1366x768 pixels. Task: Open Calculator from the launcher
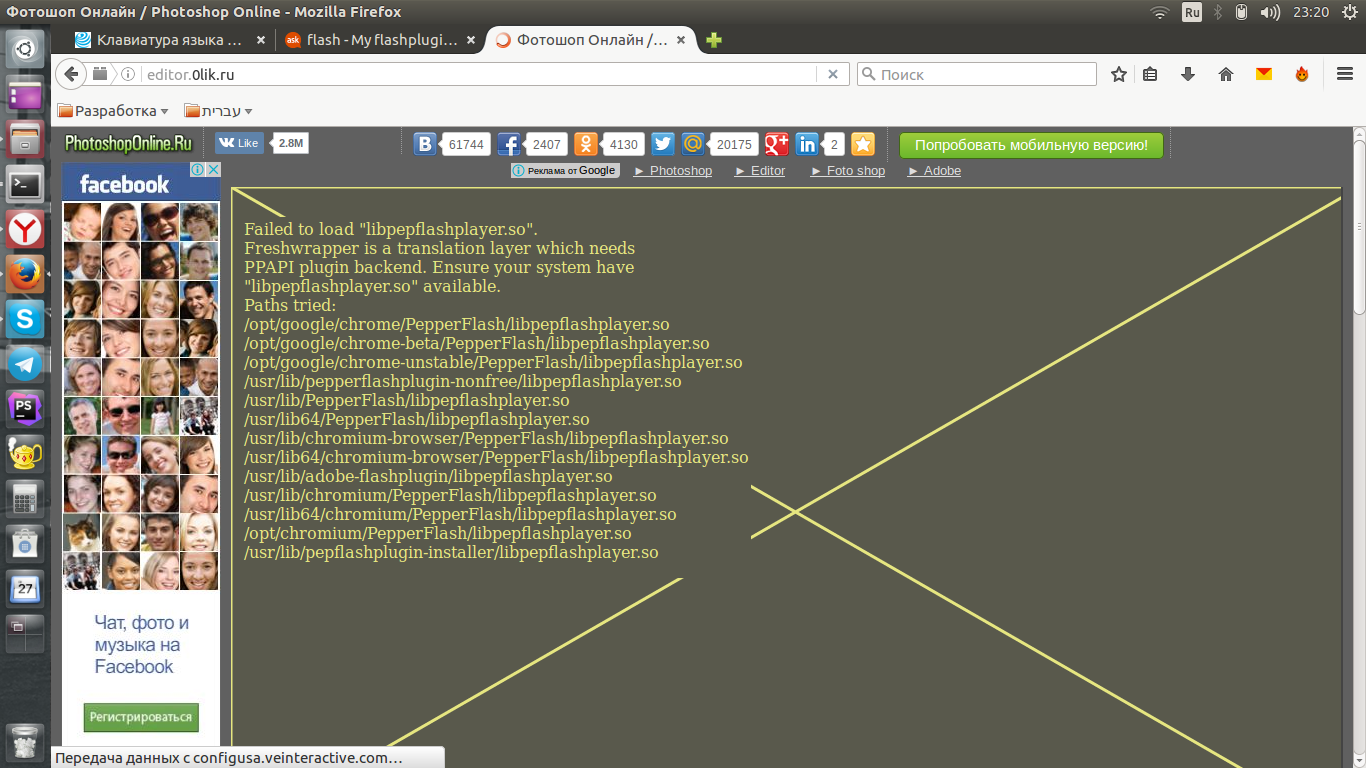pyautogui.click(x=25, y=499)
